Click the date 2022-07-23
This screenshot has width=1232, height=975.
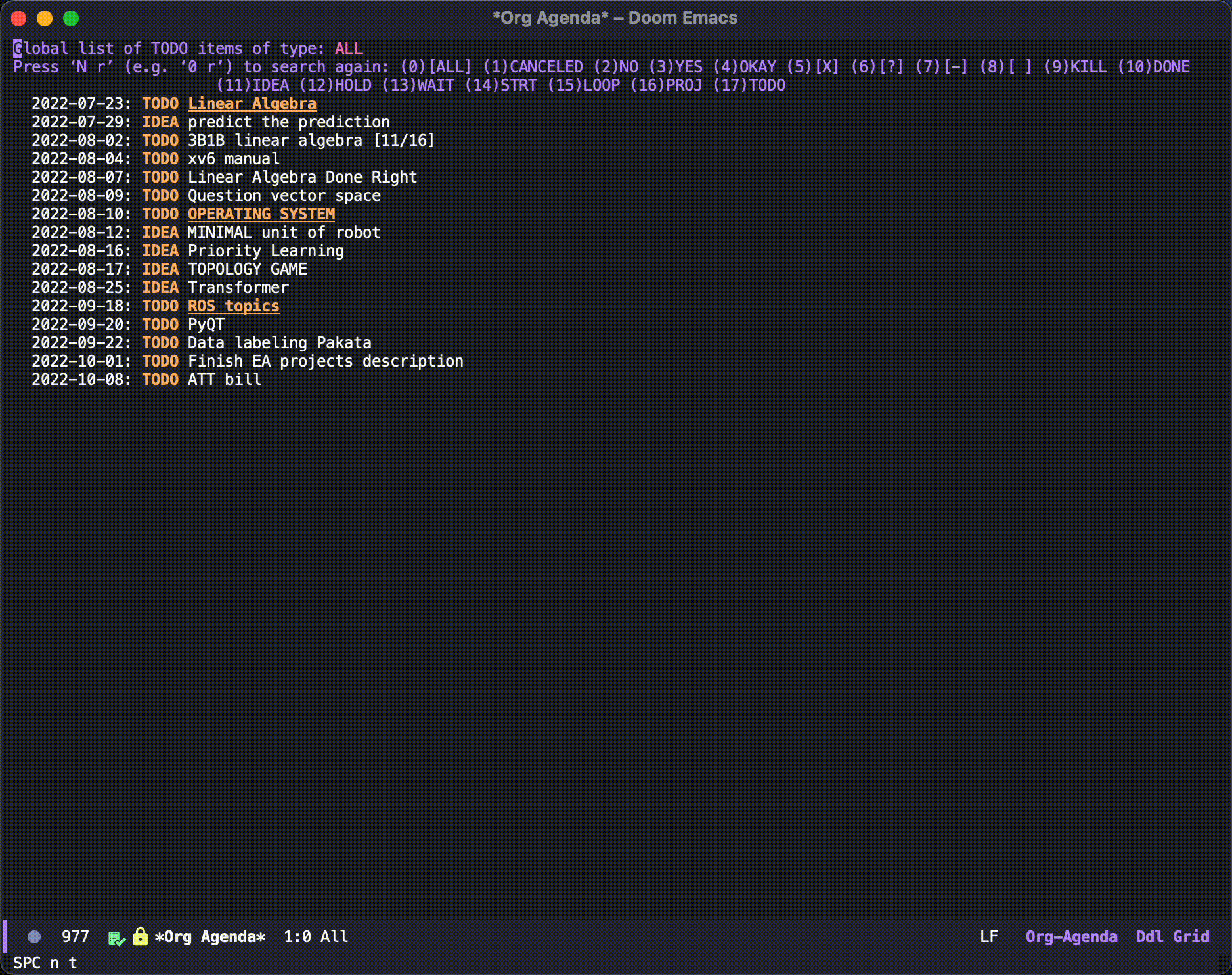click(77, 104)
